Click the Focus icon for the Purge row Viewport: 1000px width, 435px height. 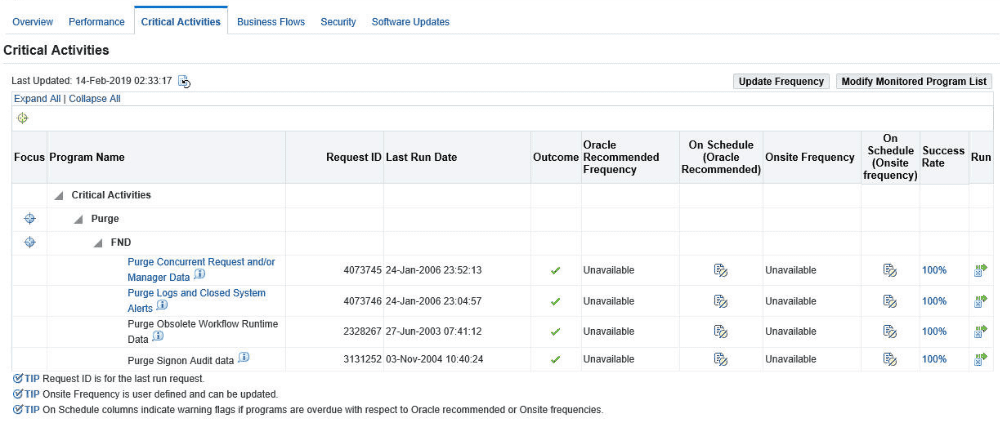(x=29, y=219)
